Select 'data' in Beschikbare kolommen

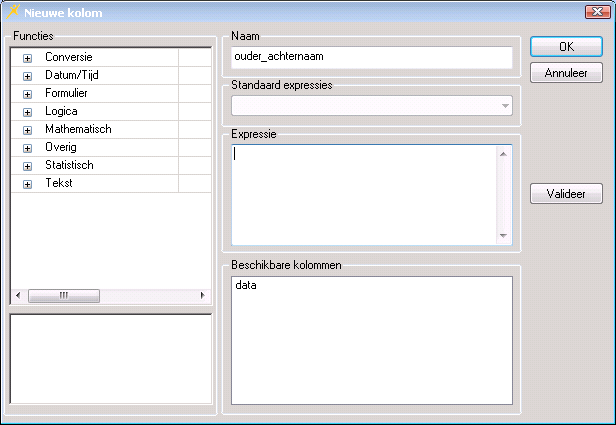pos(245,286)
